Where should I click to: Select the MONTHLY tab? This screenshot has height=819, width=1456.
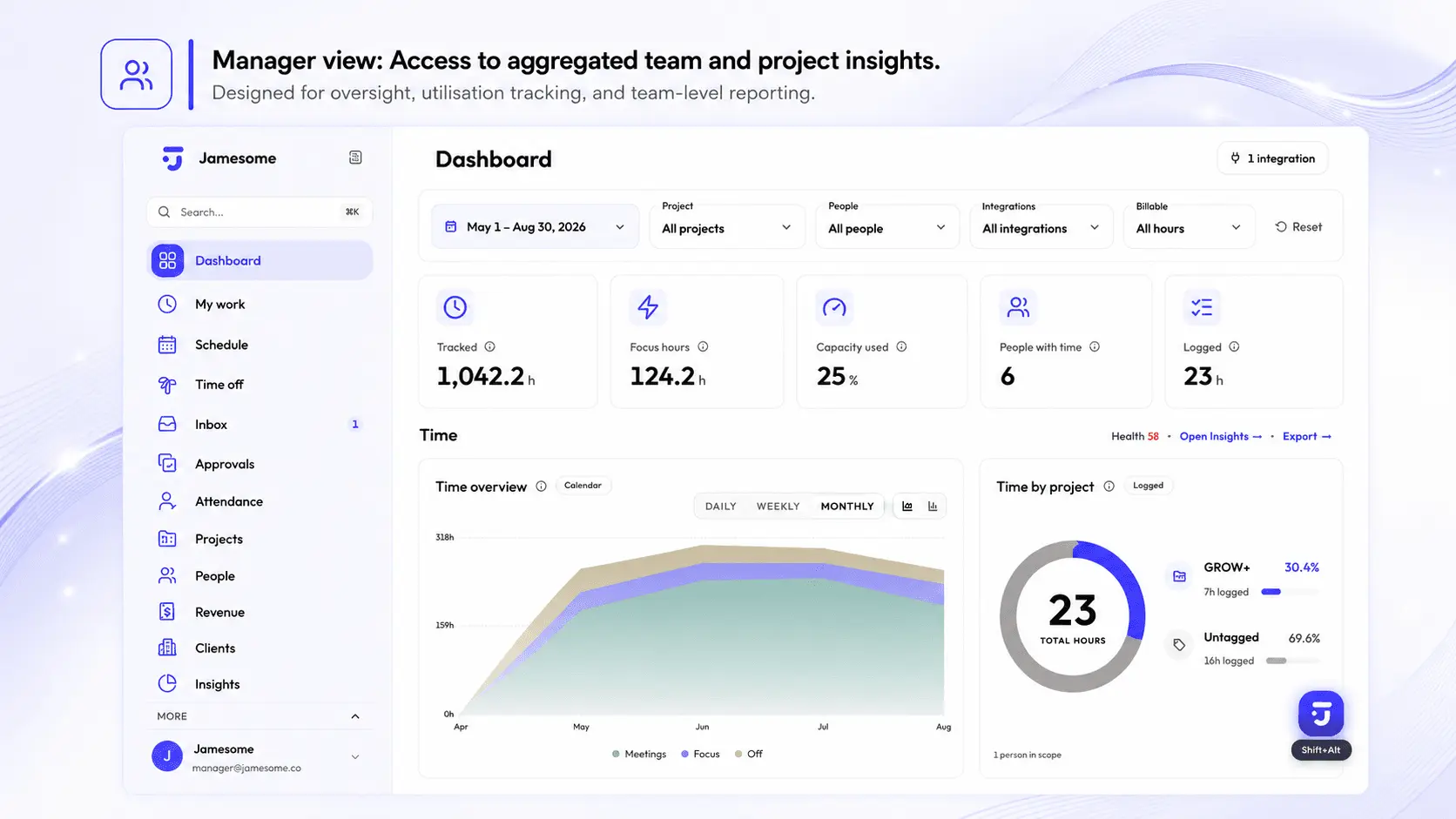tap(847, 507)
